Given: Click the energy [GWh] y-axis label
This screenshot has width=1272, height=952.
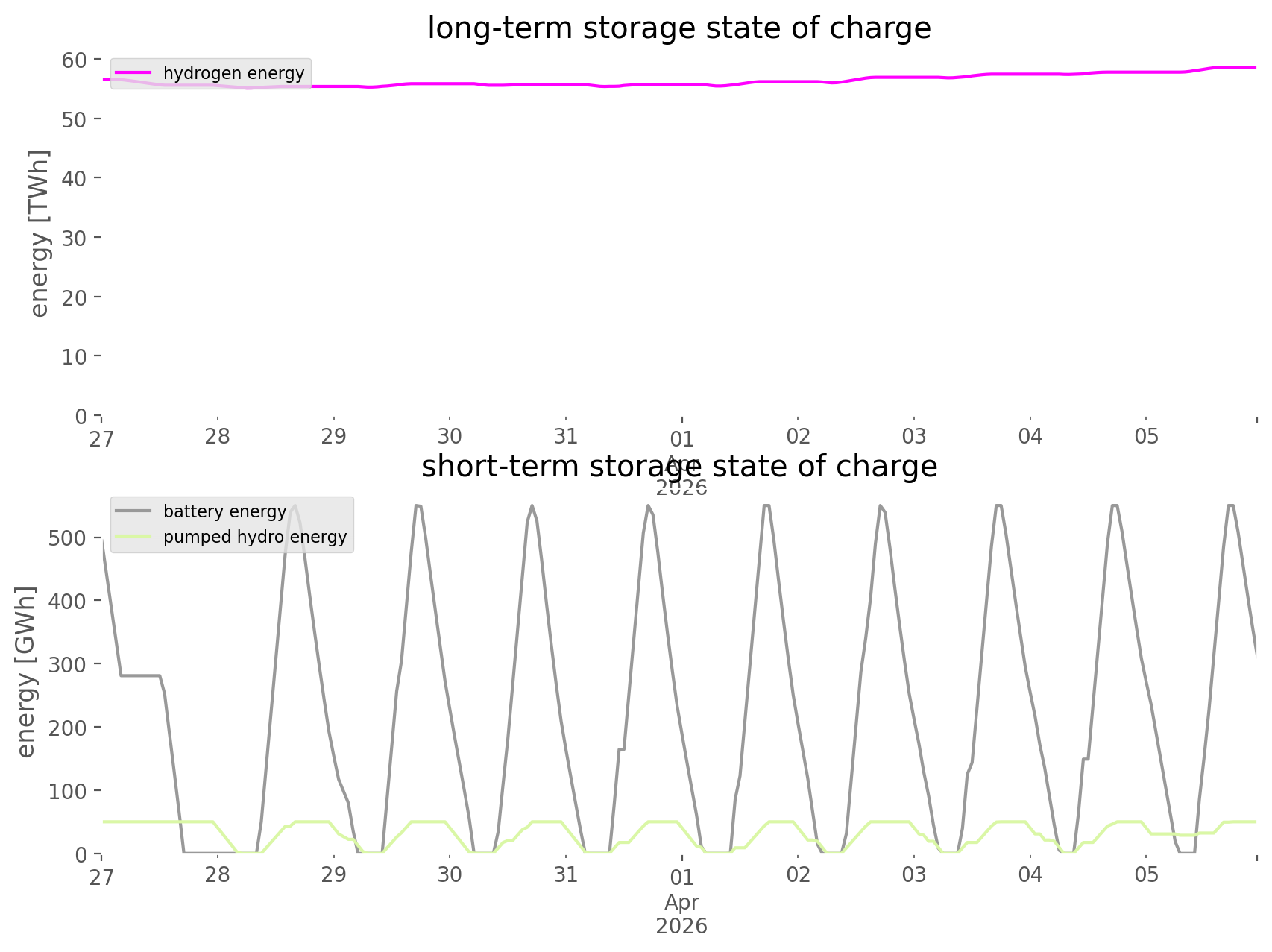Looking at the screenshot, I should pyautogui.click(x=26, y=672).
